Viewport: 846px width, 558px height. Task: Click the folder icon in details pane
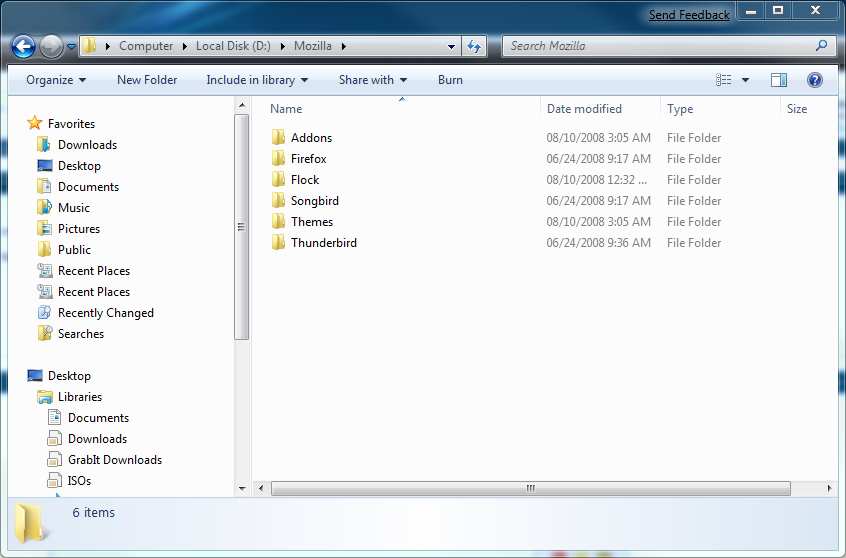point(31,522)
